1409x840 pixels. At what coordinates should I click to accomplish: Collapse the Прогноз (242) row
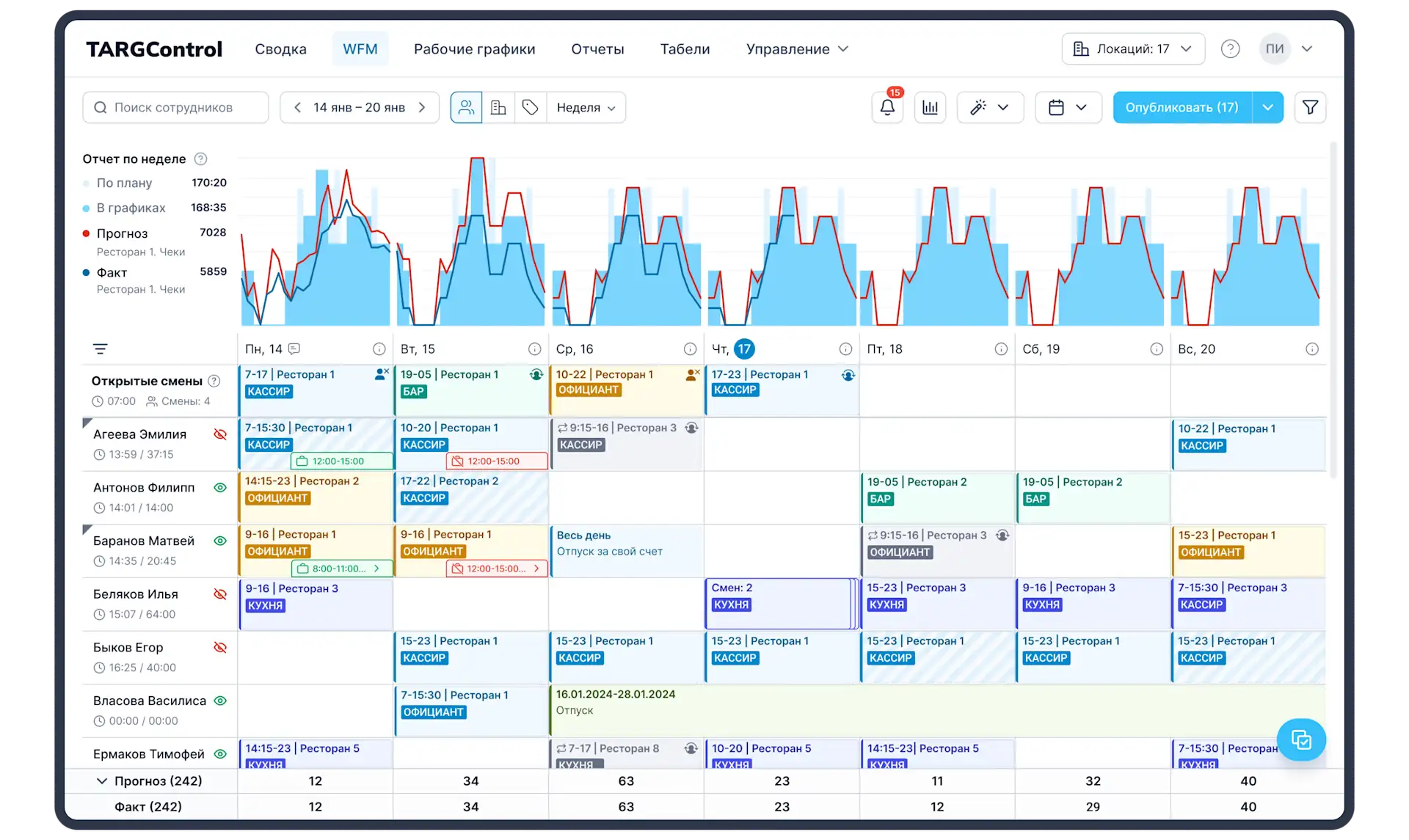pos(102,781)
